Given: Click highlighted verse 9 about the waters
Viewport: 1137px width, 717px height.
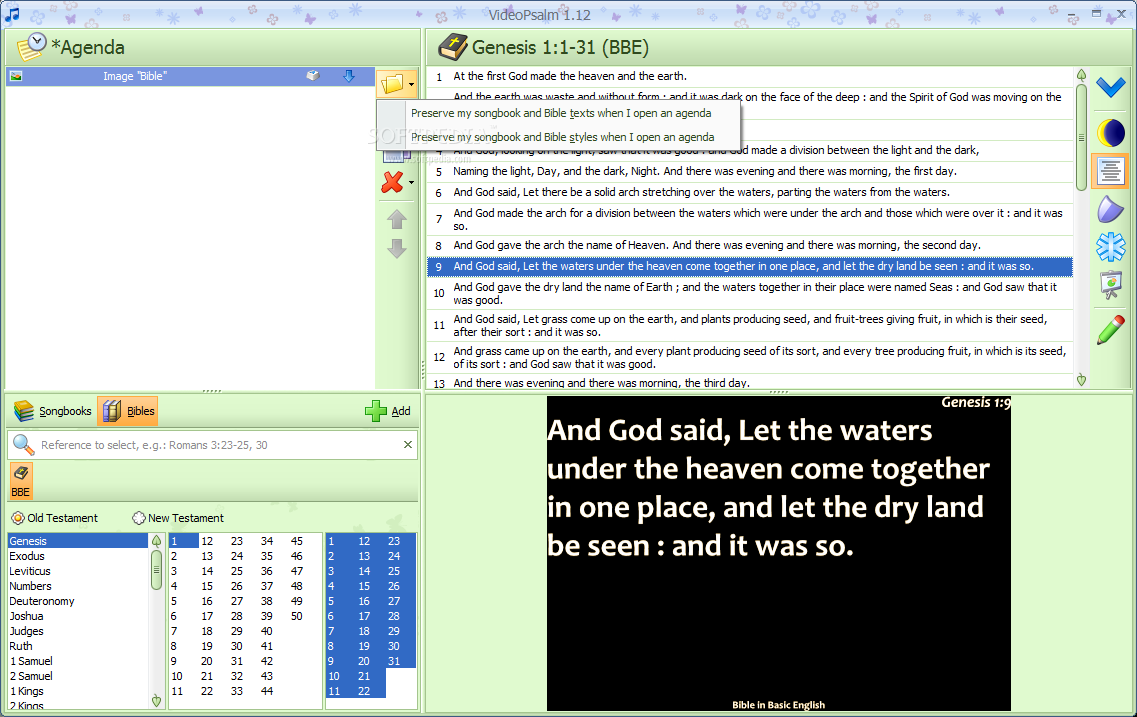Looking at the screenshot, I should [750, 266].
